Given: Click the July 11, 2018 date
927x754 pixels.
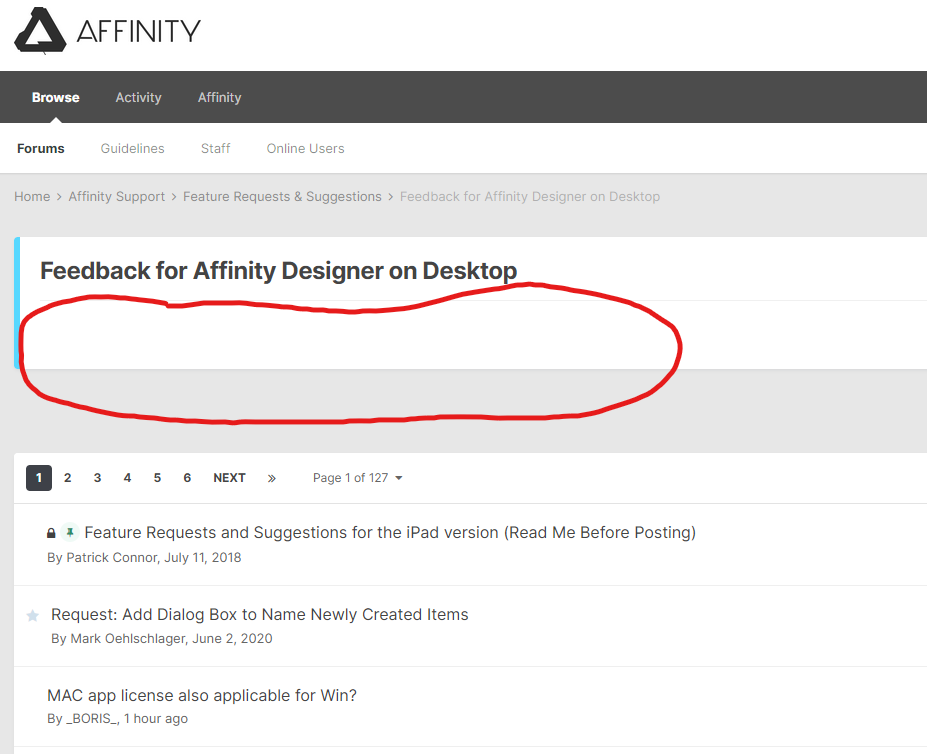Looking at the screenshot, I should (203, 558).
